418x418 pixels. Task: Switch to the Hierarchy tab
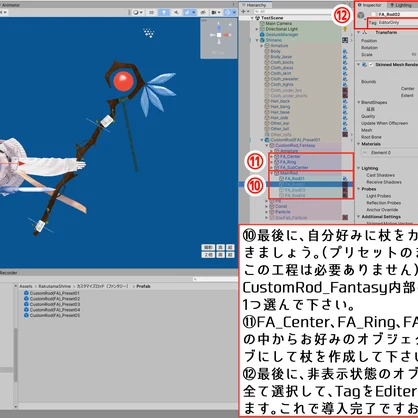[x=255, y=5]
